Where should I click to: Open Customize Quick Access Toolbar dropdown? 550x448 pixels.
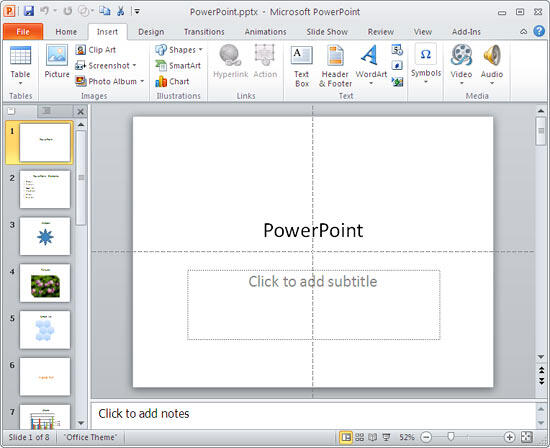(137, 12)
